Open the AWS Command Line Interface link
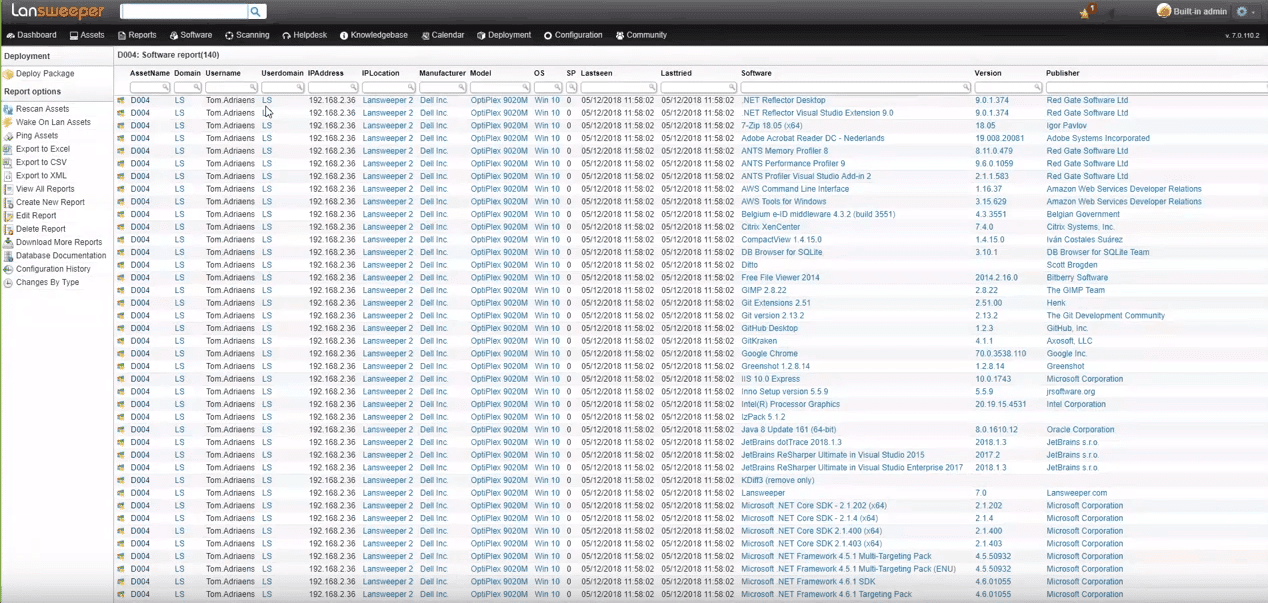 tap(795, 189)
